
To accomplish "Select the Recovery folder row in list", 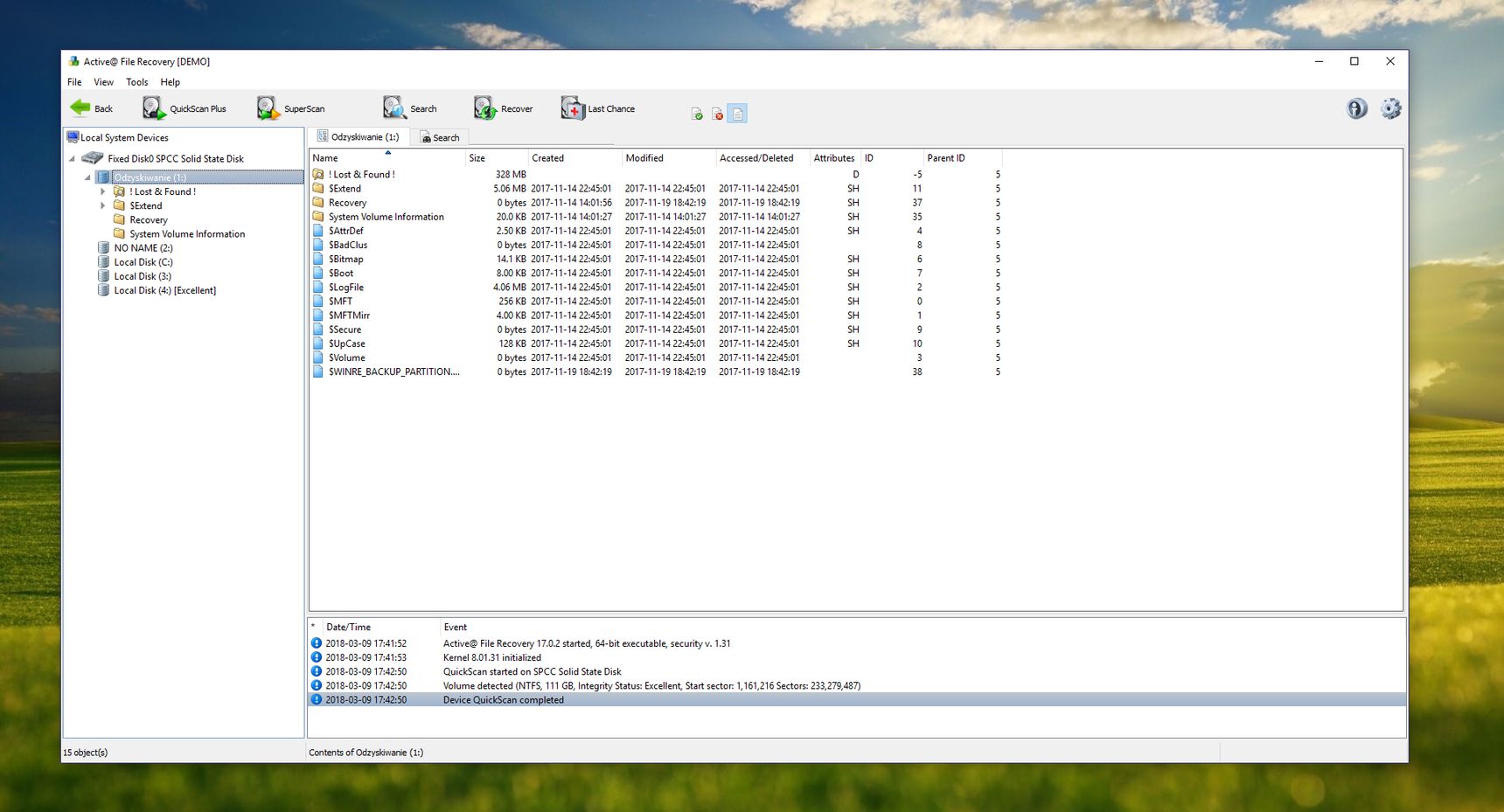I will [656, 203].
